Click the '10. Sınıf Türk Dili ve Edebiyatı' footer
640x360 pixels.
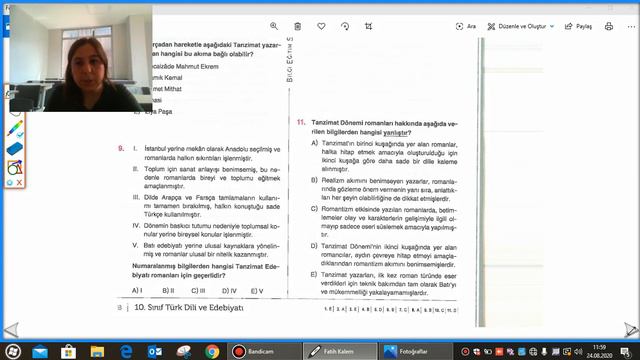pos(189,307)
